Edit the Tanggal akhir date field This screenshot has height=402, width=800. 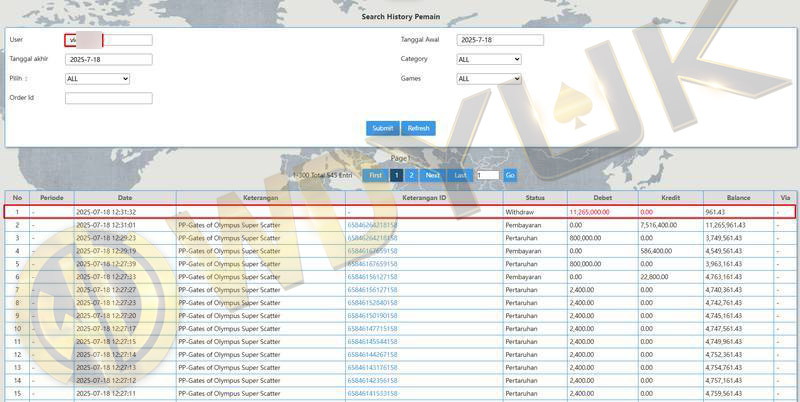pos(109,59)
